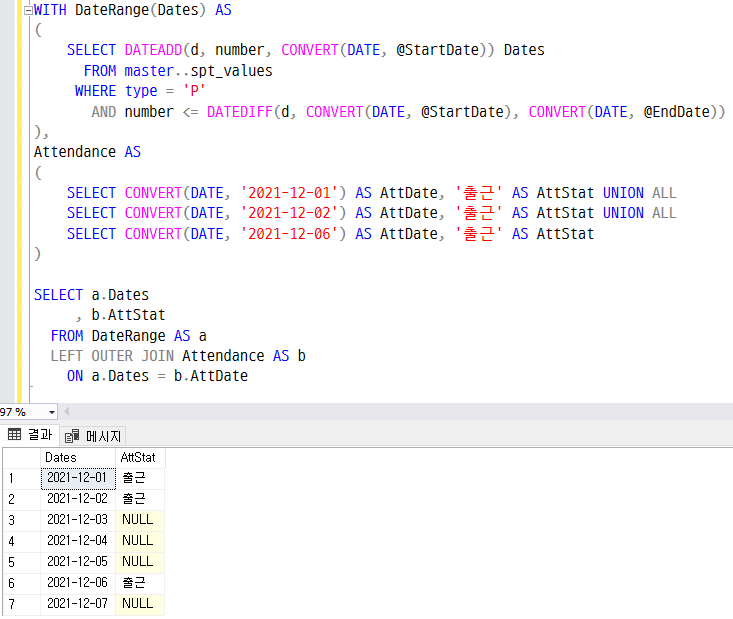733x619 pixels.
Task: Select row header number 1
Action: (x=22, y=478)
